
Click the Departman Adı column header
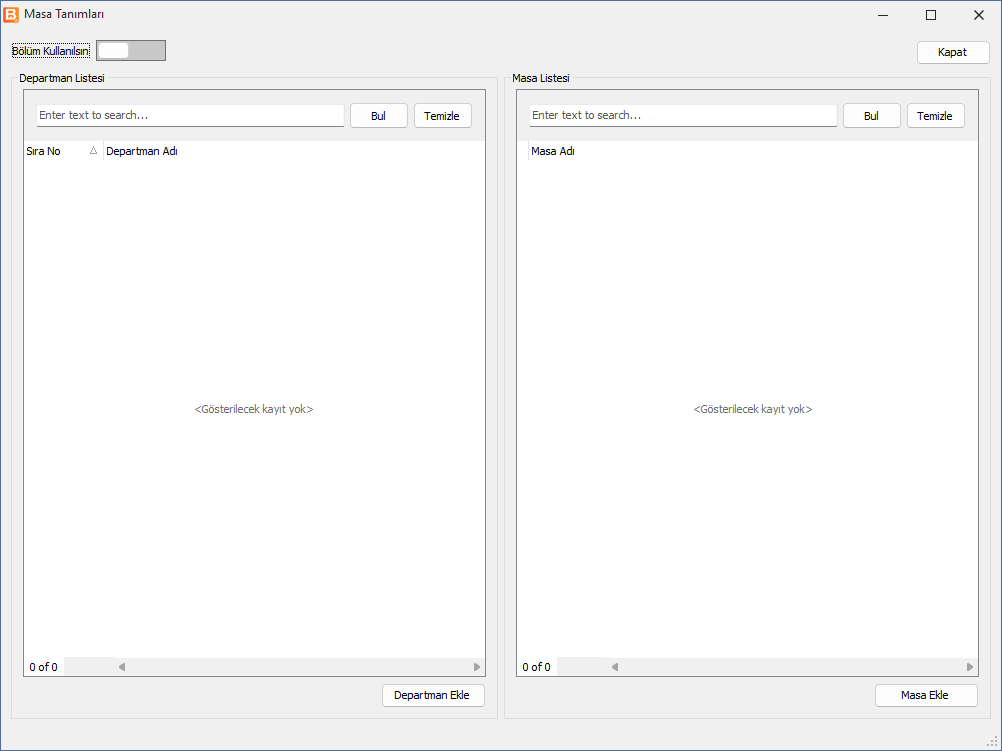[x=294, y=151]
